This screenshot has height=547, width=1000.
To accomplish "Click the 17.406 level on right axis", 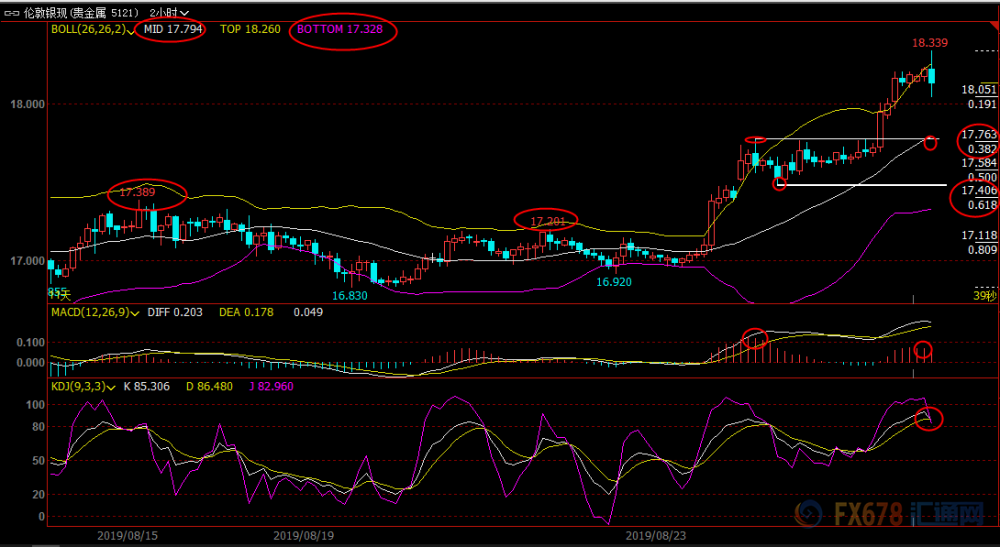I will (979, 191).
